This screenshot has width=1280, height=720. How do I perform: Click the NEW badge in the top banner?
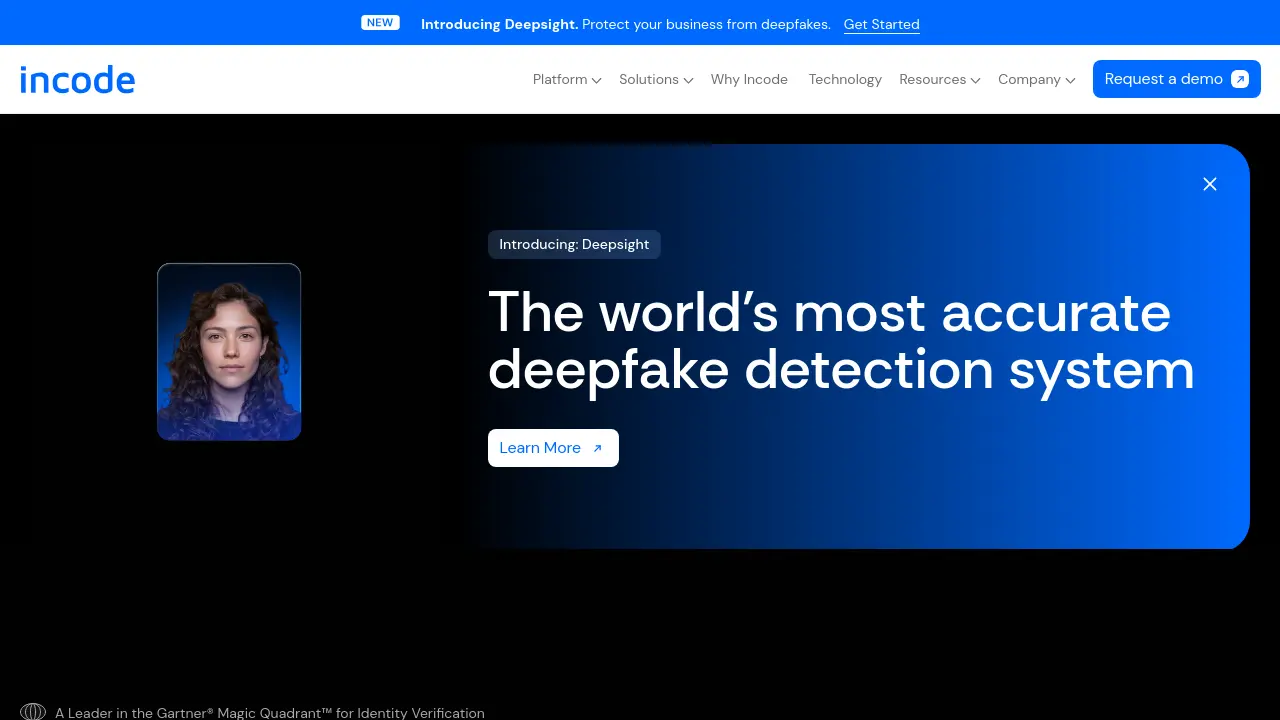[380, 22]
